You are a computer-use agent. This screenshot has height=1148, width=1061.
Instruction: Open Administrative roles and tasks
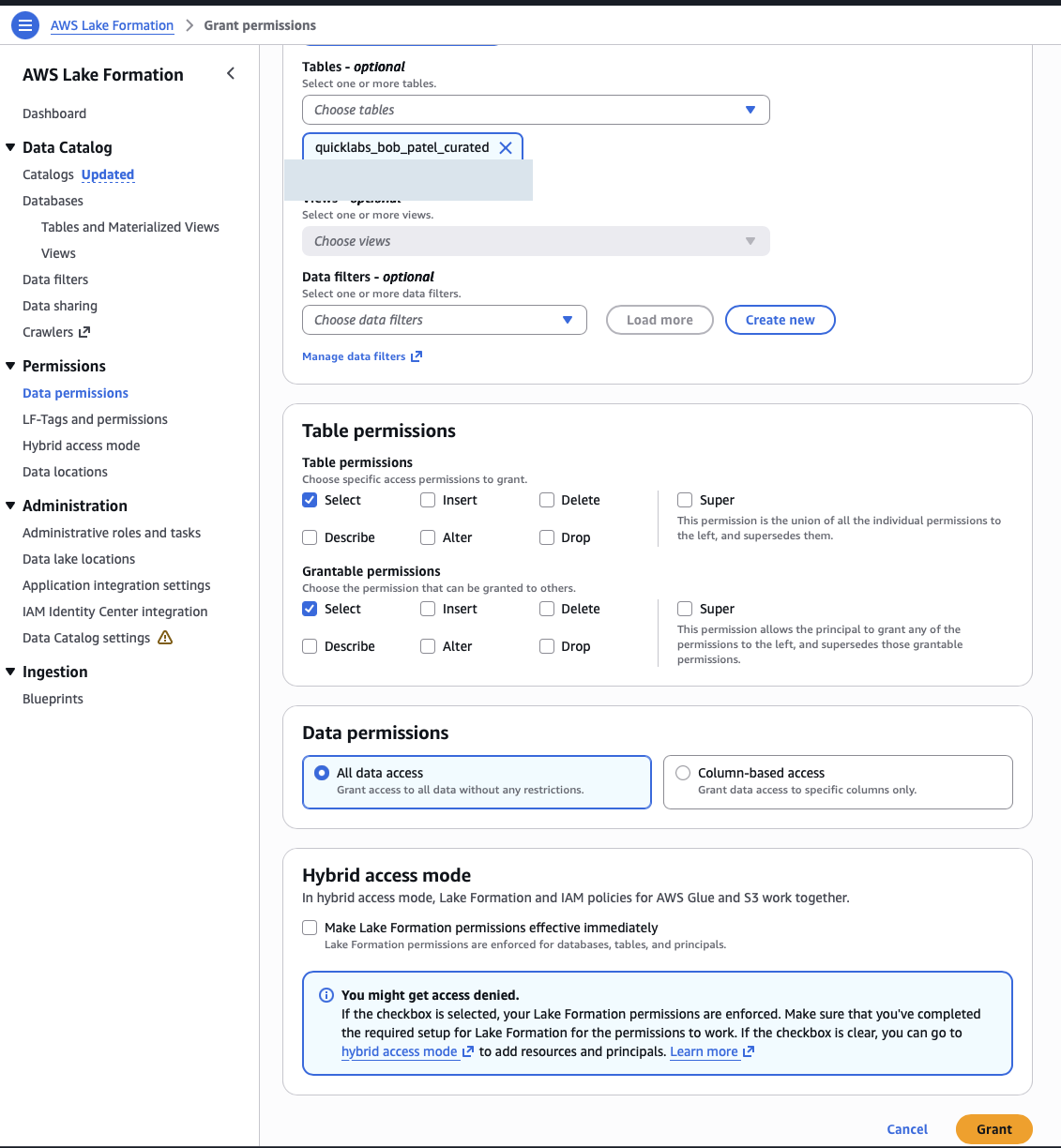112,533
